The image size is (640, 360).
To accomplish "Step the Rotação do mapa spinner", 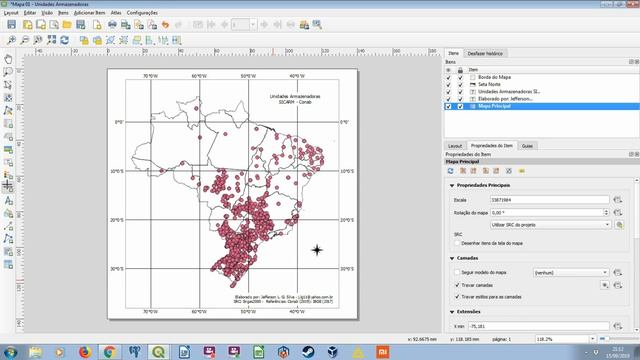I will click(x=606, y=213).
